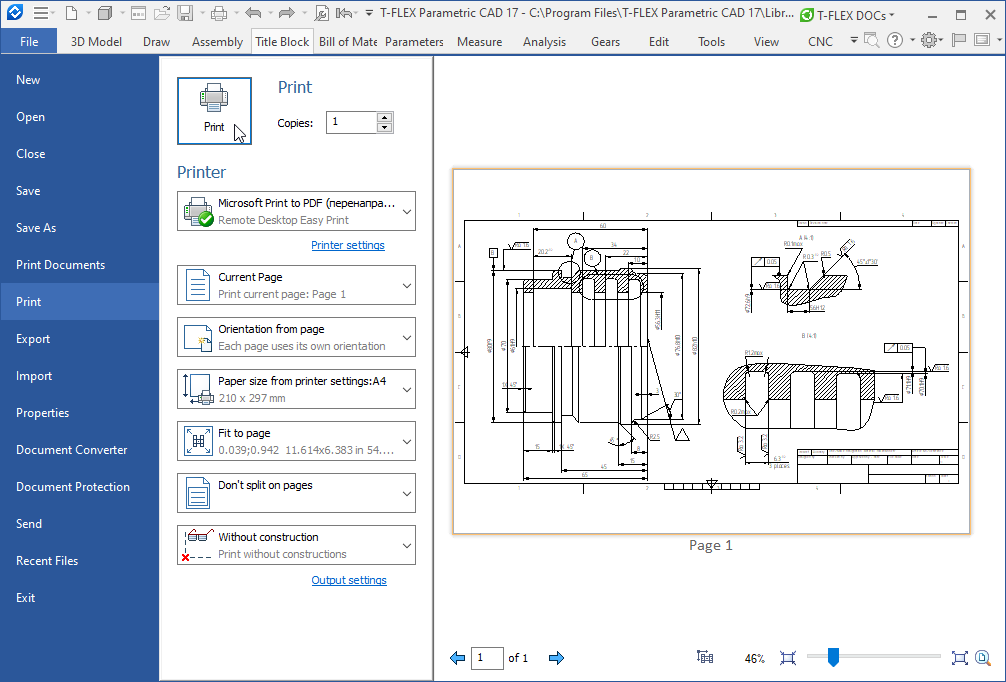Viewport: 1006px width, 682px height.
Task: Expand the Microsoft Print to PDF printer dropdown
Action: point(407,211)
